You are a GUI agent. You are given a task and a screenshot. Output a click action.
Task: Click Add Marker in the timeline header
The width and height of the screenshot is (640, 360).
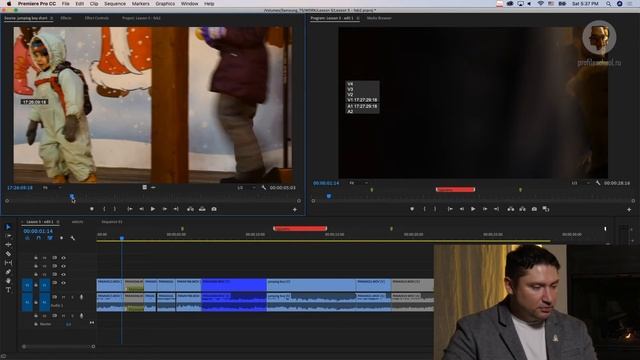point(62,238)
